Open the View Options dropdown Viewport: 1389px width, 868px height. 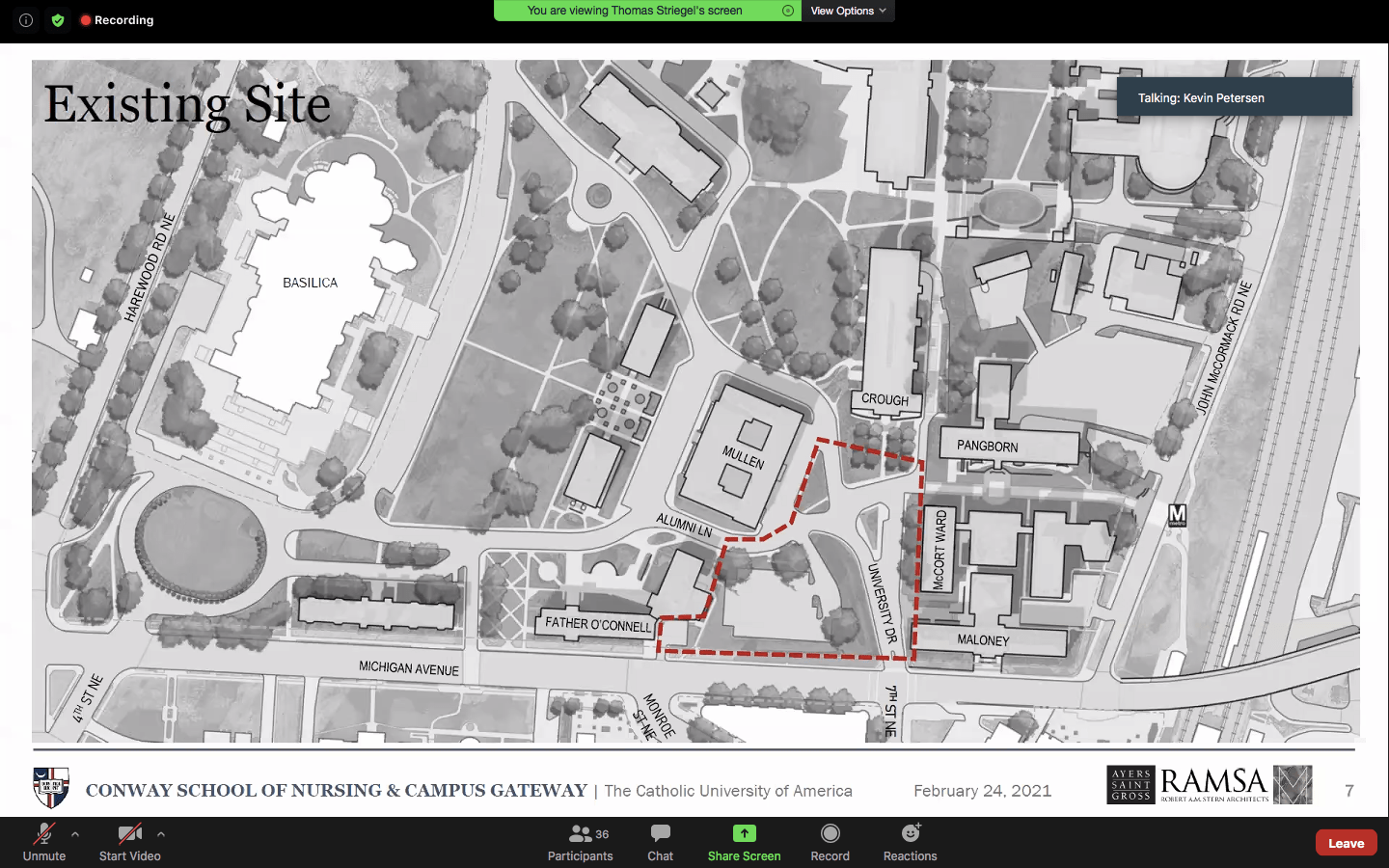tap(846, 11)
